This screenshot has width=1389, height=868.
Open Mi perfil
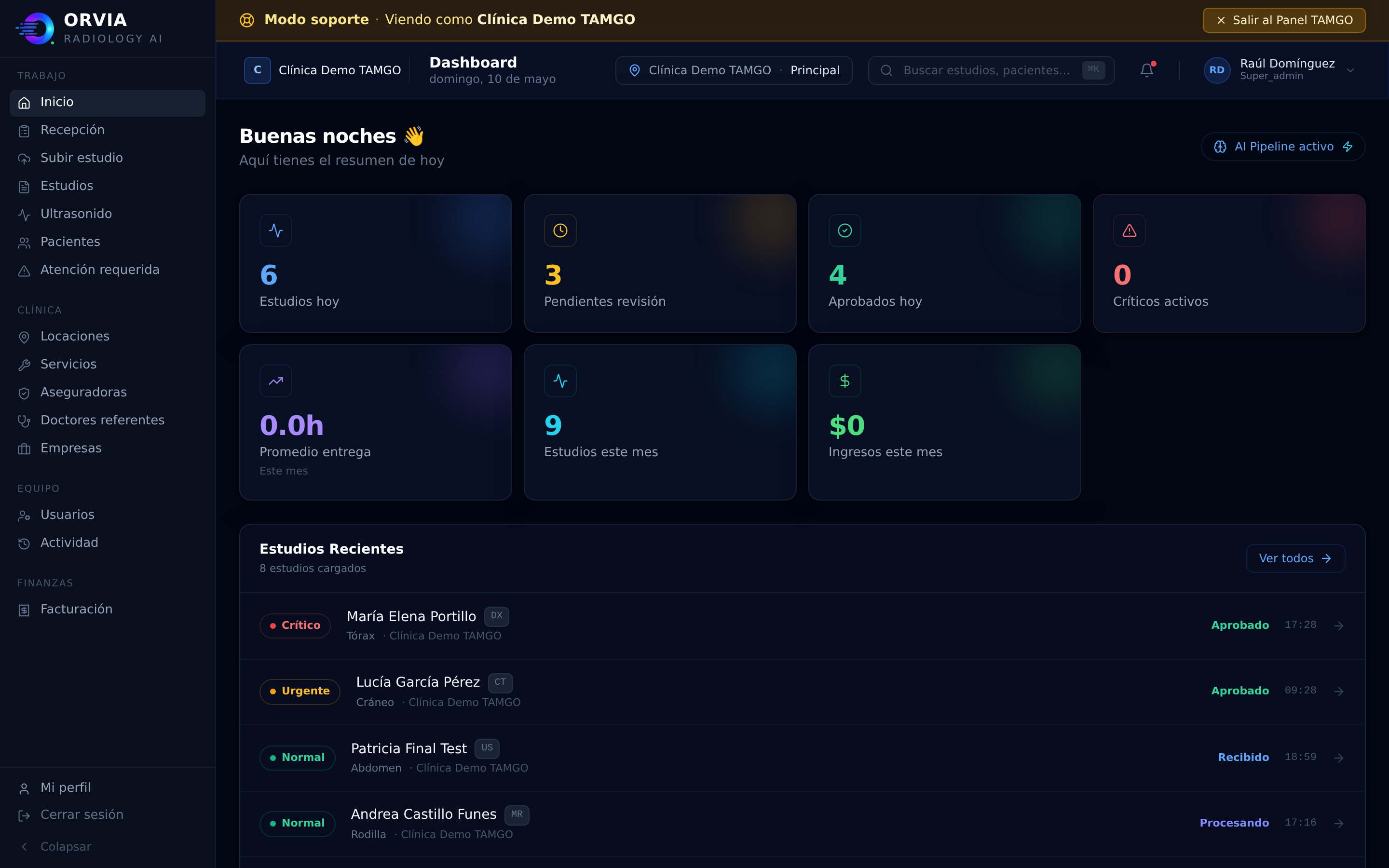108,787
